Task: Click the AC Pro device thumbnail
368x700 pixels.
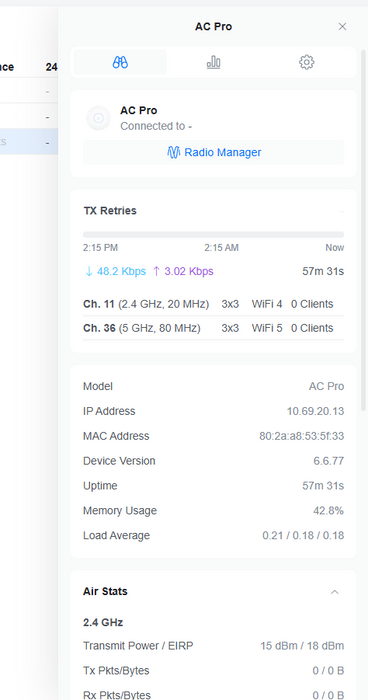Action: point(98,118)
